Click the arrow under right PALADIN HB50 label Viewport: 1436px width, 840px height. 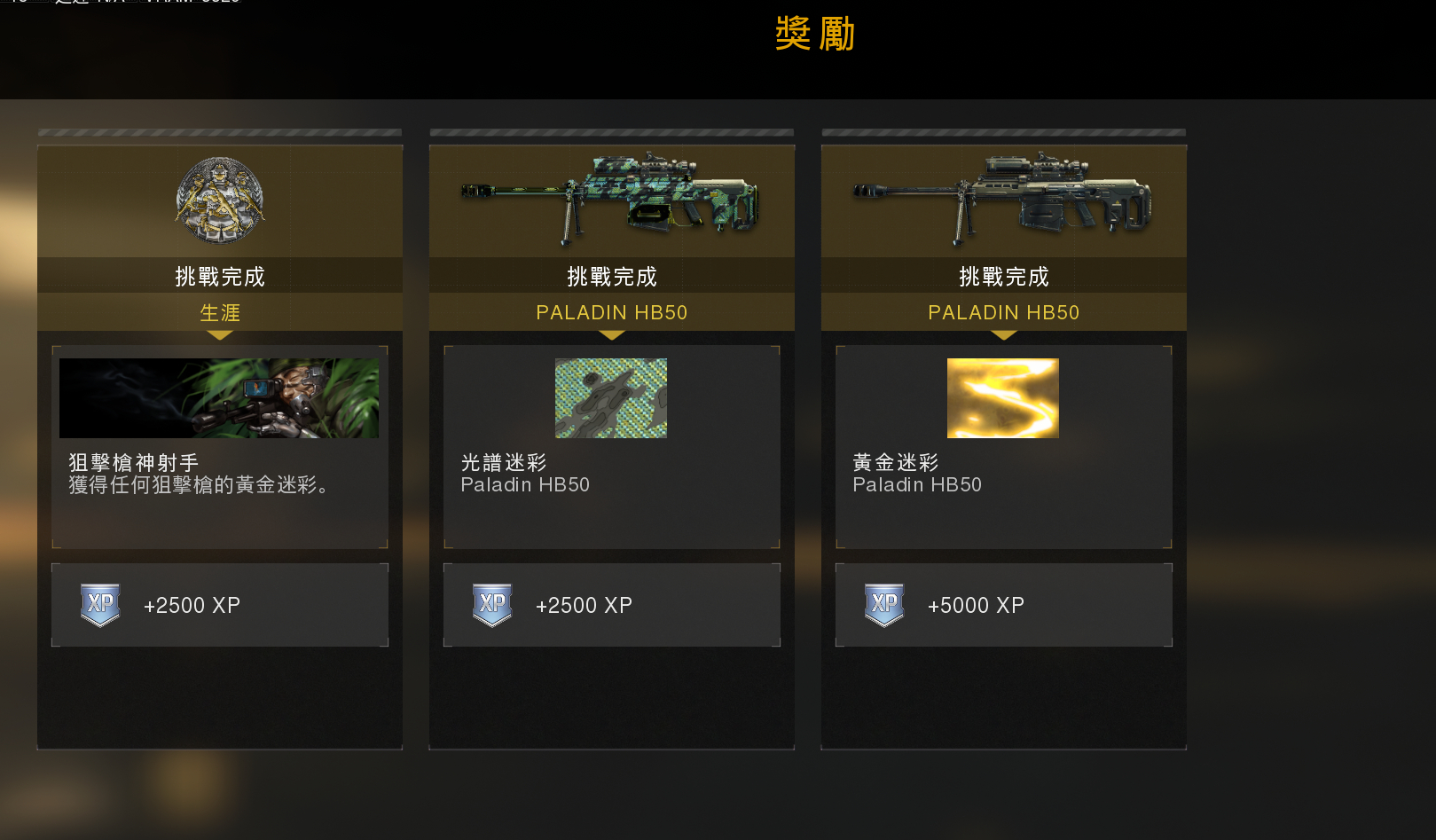1004,335
